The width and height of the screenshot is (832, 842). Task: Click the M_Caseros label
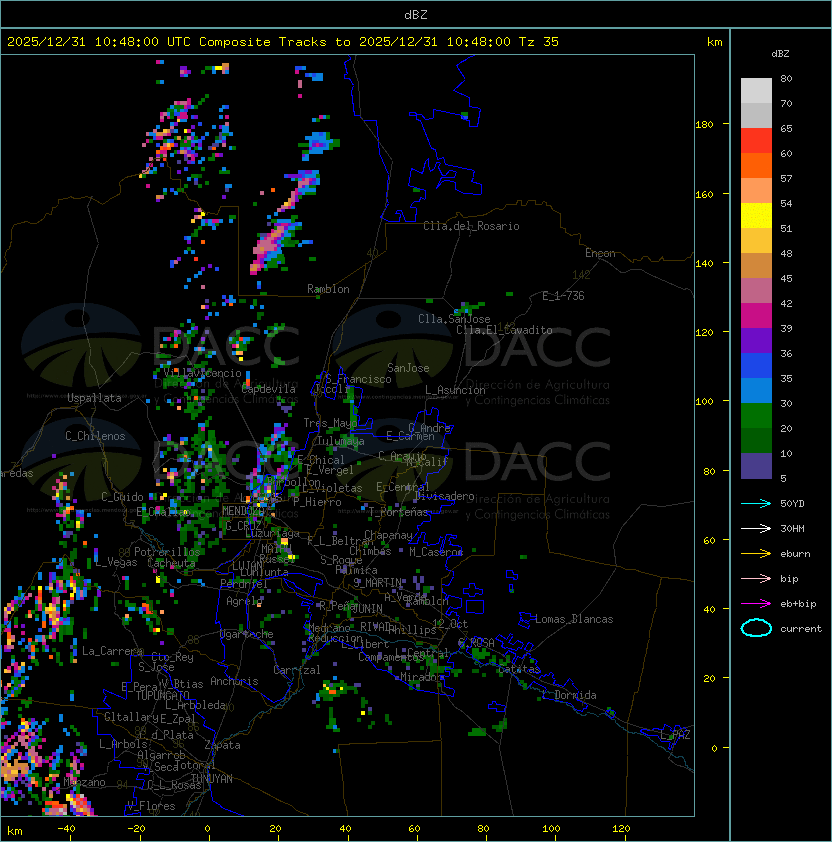point(436,552)
